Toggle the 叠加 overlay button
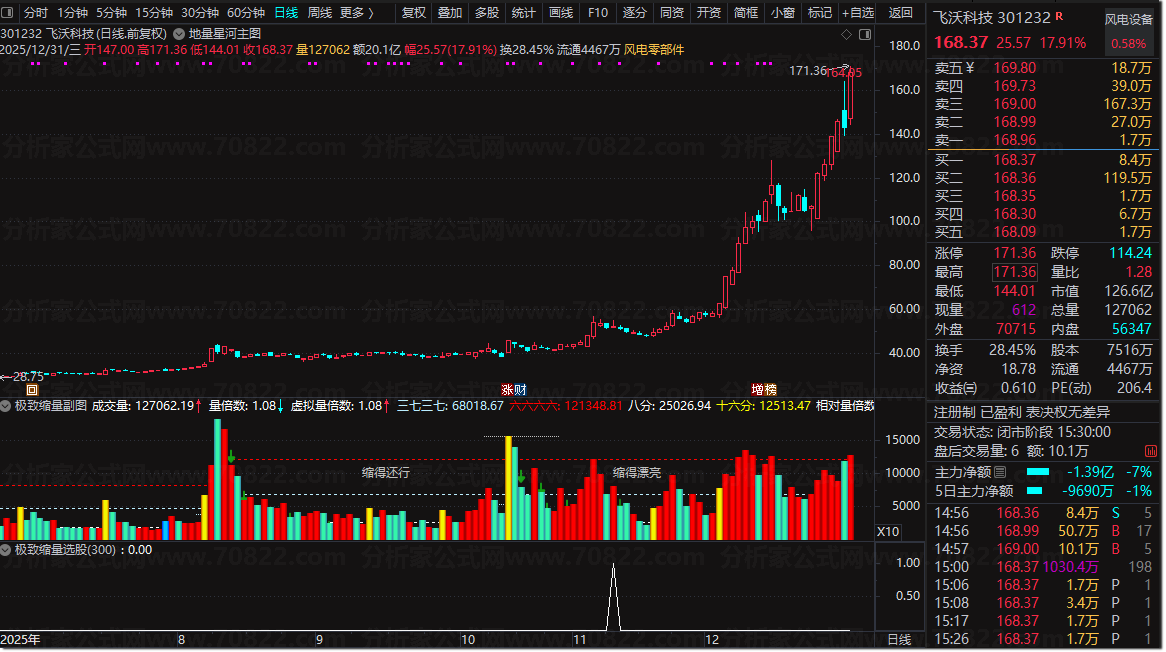Viewport: 1166px width, 652px height. pyautogui.click(x=450, y=13)
